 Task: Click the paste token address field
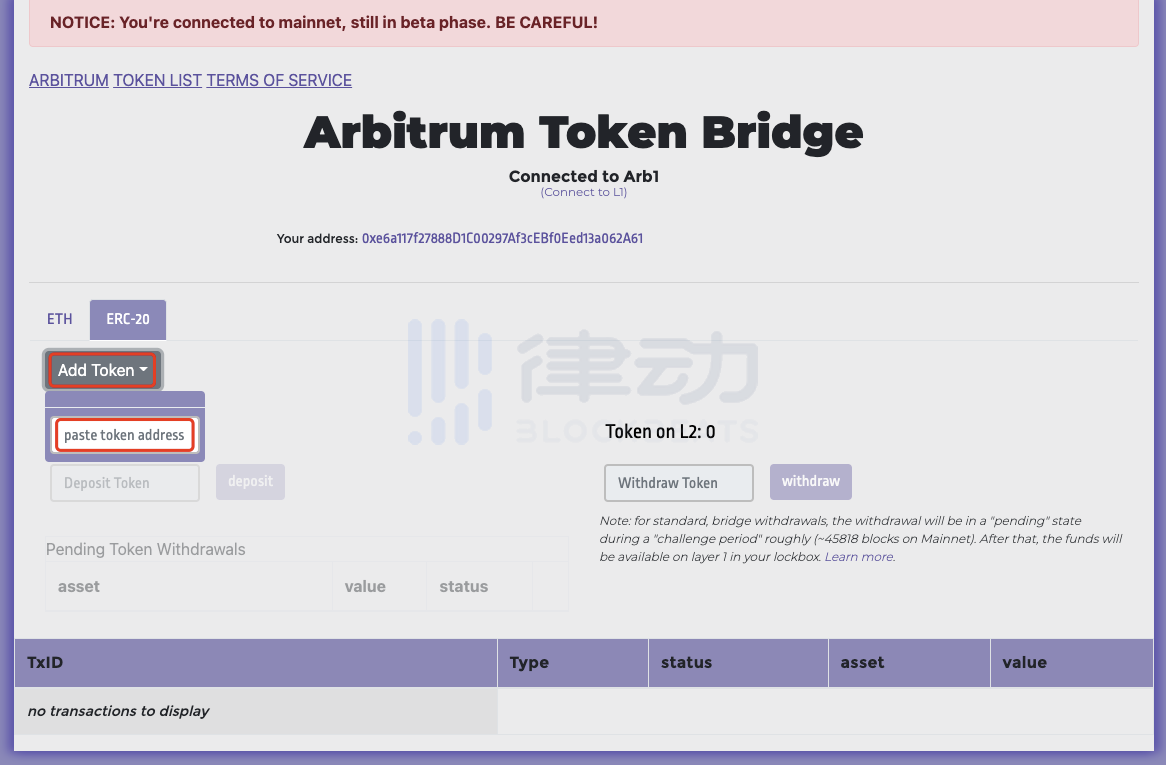(x=124, y=435)
